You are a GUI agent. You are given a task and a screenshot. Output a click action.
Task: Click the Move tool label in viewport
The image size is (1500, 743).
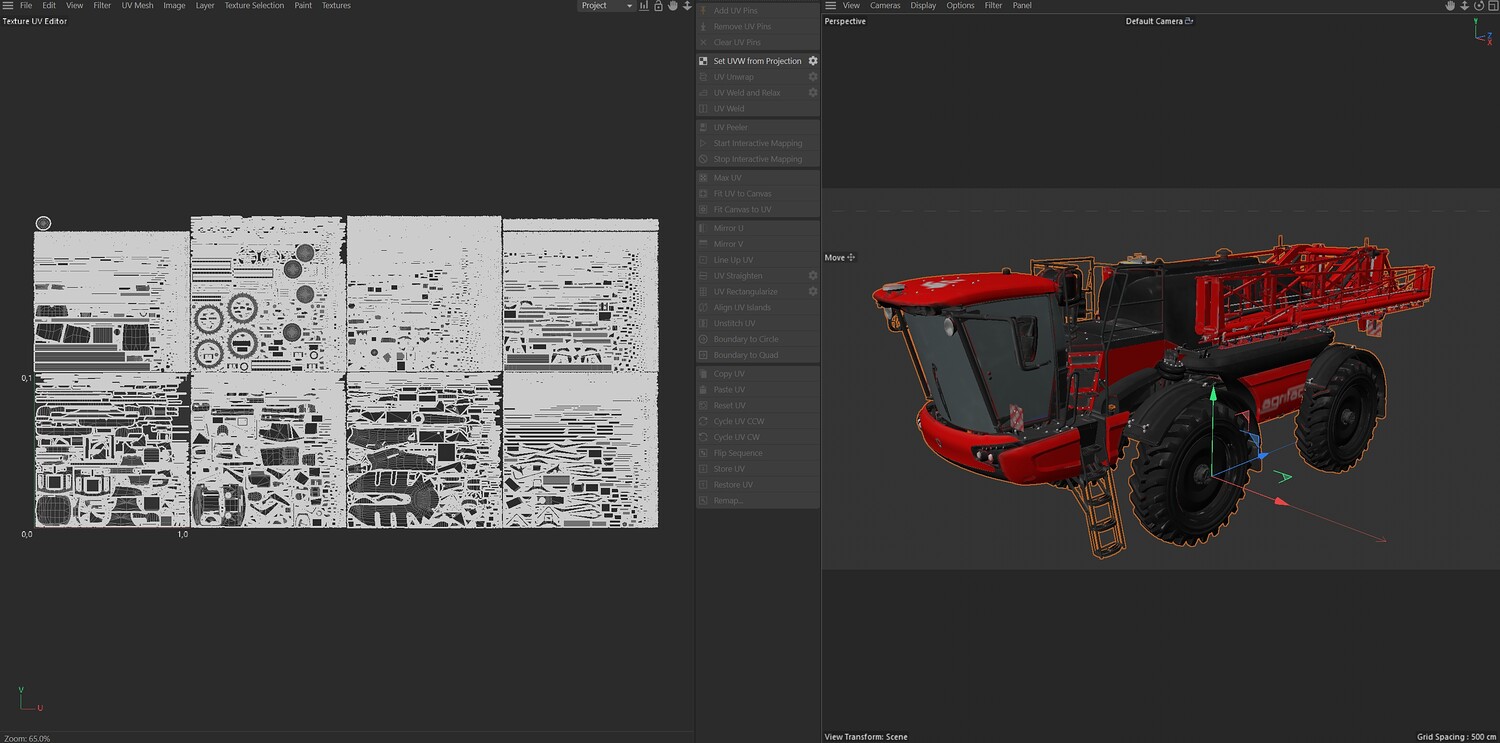coord(835,258)
